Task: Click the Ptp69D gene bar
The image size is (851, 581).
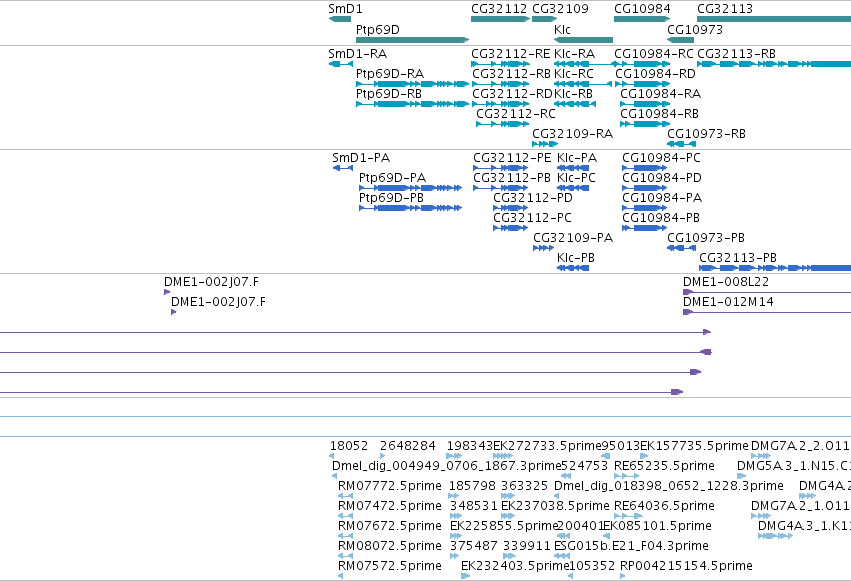Action: tap(412, 40)
